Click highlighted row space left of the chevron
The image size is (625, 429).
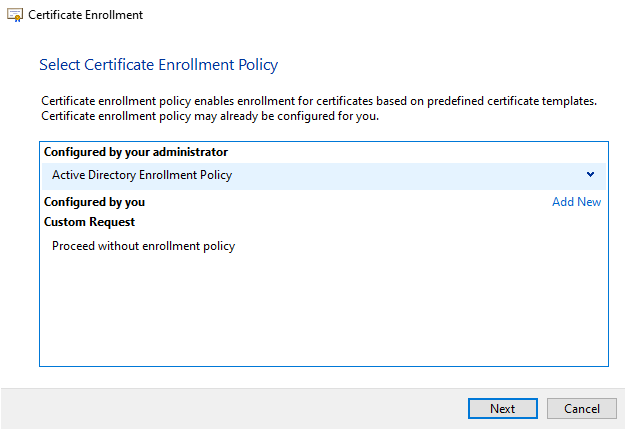(x=407, y=176)
